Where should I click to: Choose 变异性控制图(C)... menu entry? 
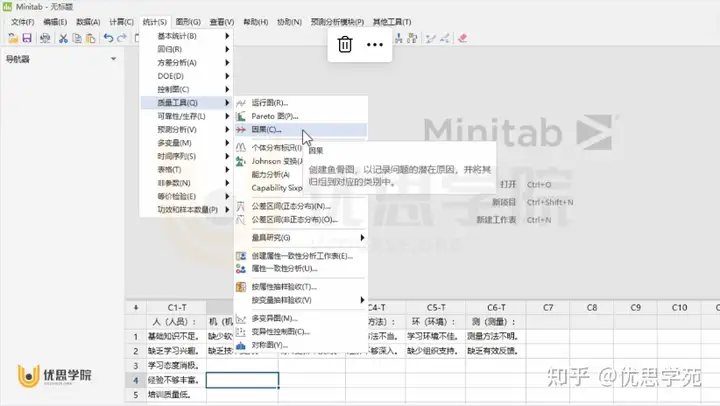[301, 332]
